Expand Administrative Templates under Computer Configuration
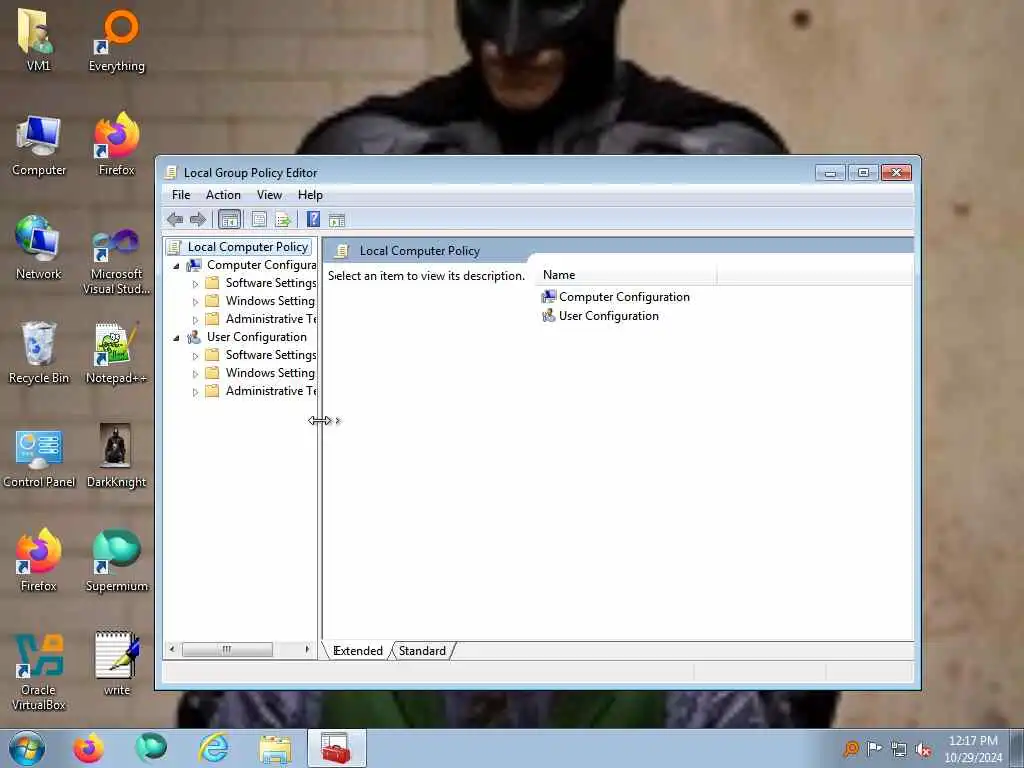Image resolution: width=1024 pixels, height=768 pixels. (x=195, y=320)
